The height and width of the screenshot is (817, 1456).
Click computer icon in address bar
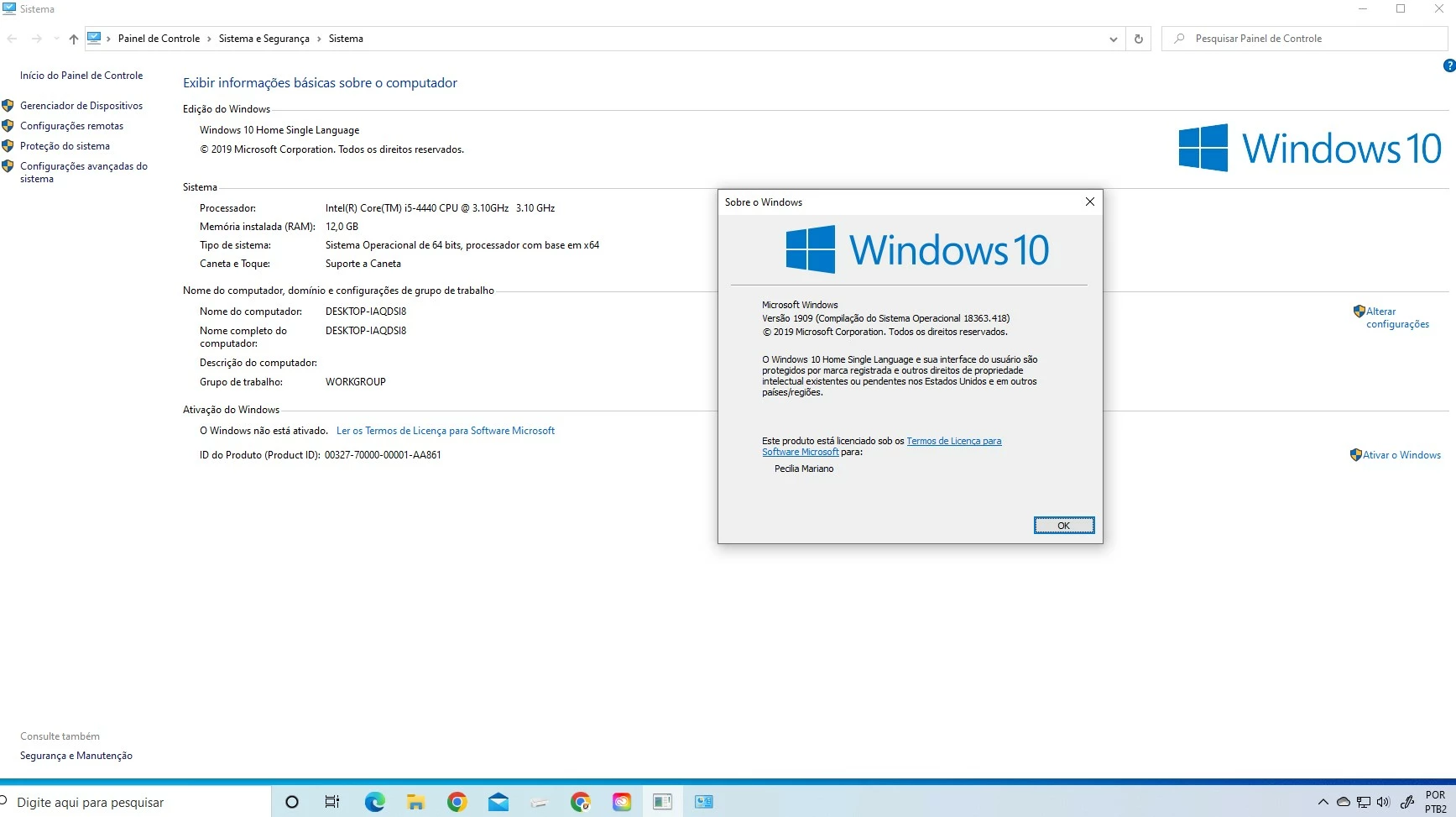94,38
